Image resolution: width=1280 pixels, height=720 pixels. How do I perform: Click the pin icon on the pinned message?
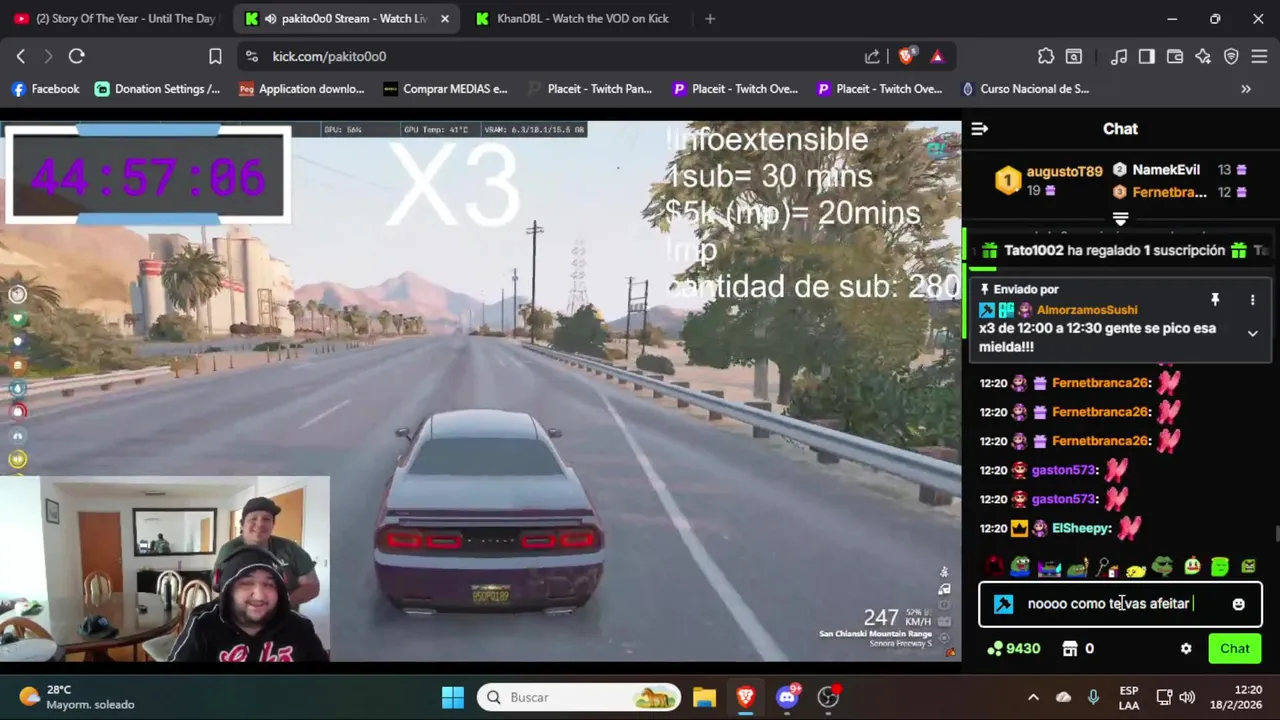click(x=1215, y=300)
